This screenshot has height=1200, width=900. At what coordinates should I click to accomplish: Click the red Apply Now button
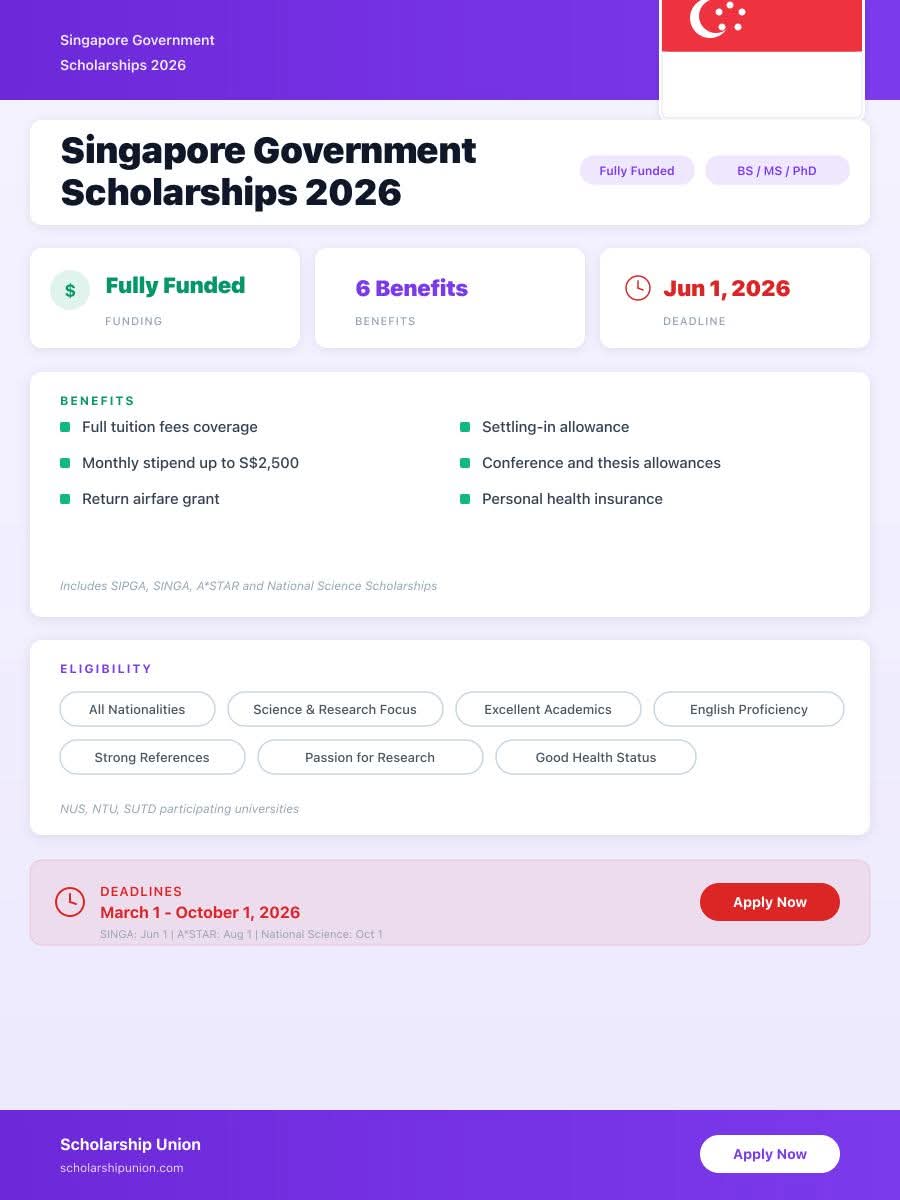770,901
